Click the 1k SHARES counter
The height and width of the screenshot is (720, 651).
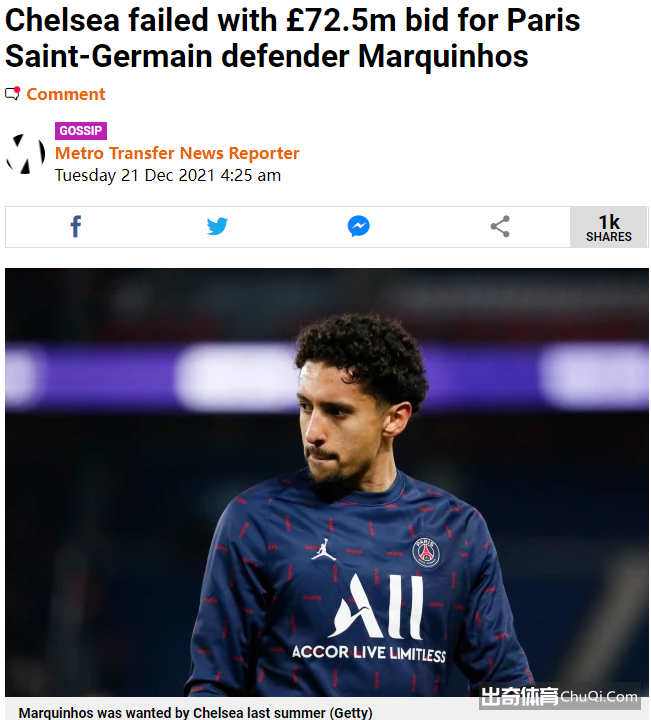609,227
